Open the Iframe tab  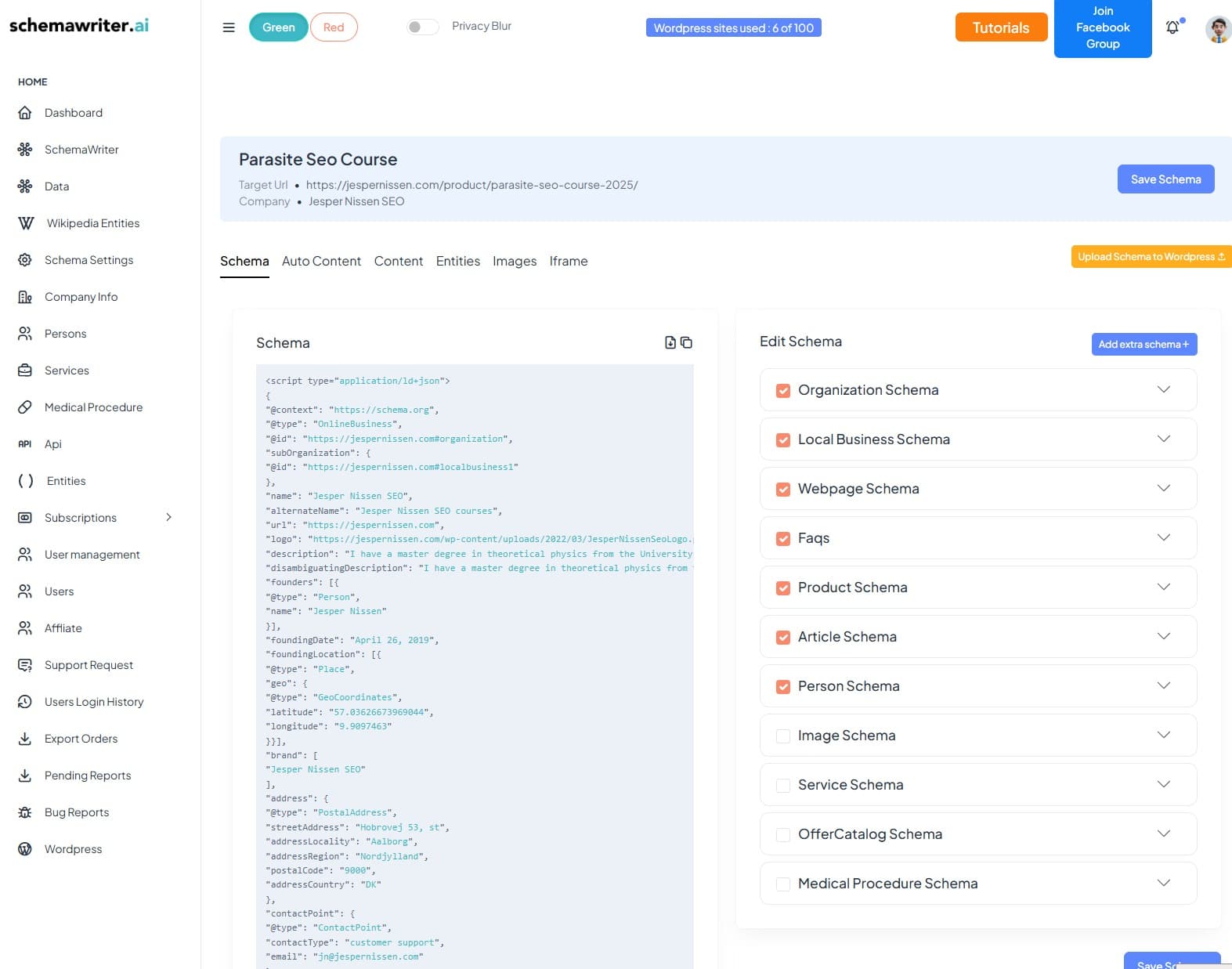pyautogui.click(x=569, y=262)
